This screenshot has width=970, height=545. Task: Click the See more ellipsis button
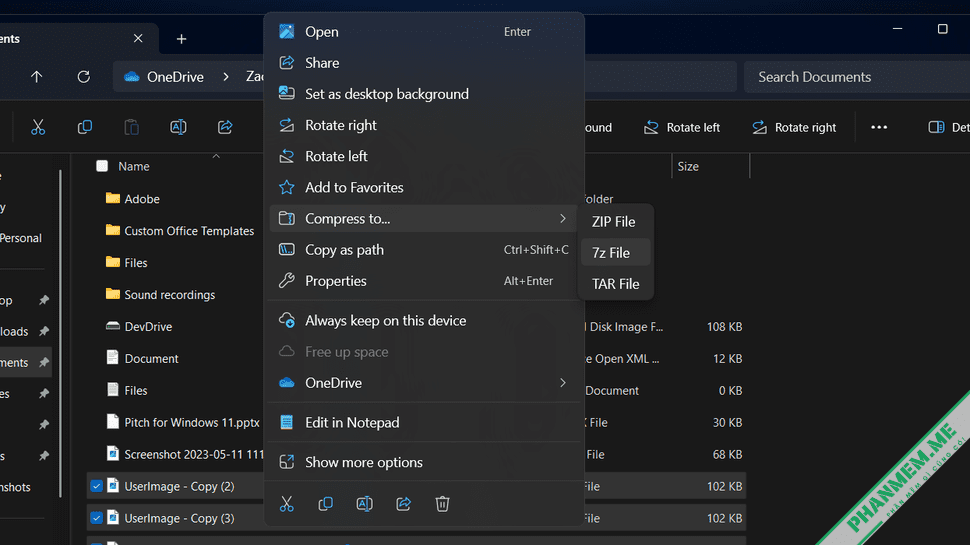pyautogui.click(x=879, y=127)
